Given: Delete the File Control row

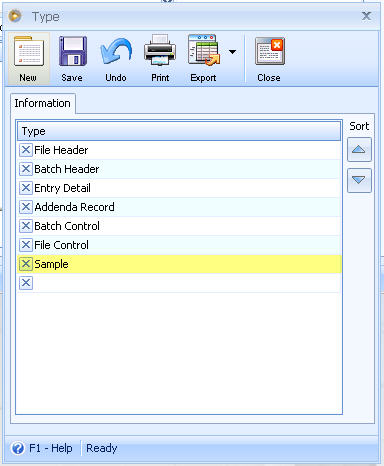Looking at the screenshot, I should click(26, 245).
